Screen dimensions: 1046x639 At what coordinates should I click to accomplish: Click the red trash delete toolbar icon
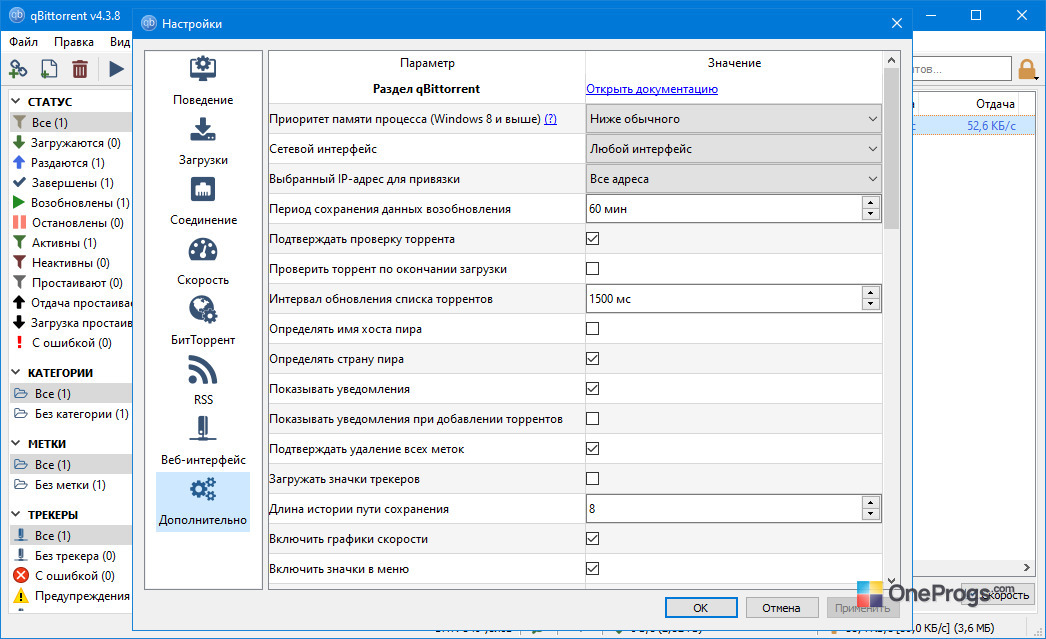click(x=79, y=69)
